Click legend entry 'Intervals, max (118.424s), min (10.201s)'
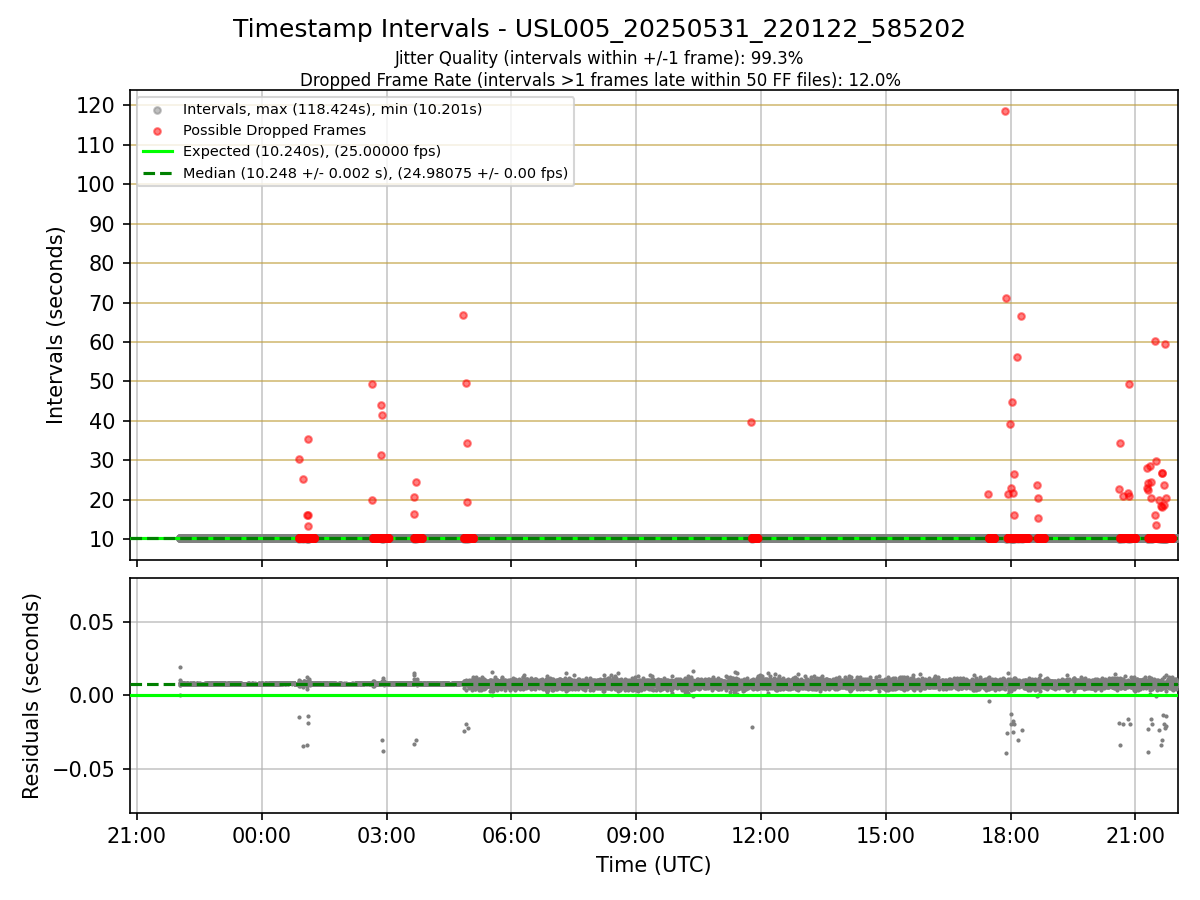This screenshot has width=1200, height=900. [x=332, y=109]
